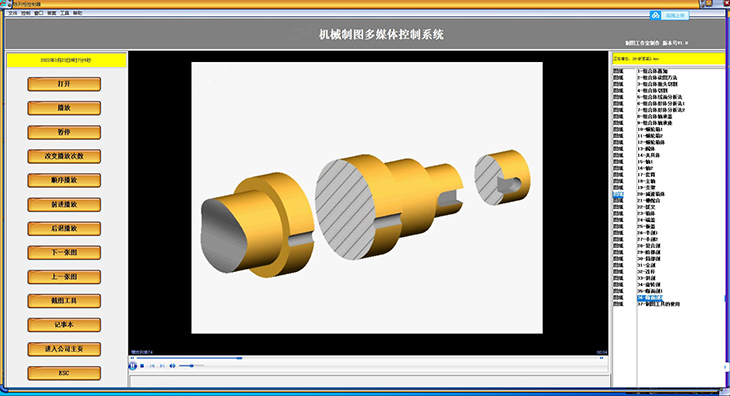Open the 截图工具 screenshot tool
The height and width of the screenshot is (396, 730).
click(x=64, y=301)
